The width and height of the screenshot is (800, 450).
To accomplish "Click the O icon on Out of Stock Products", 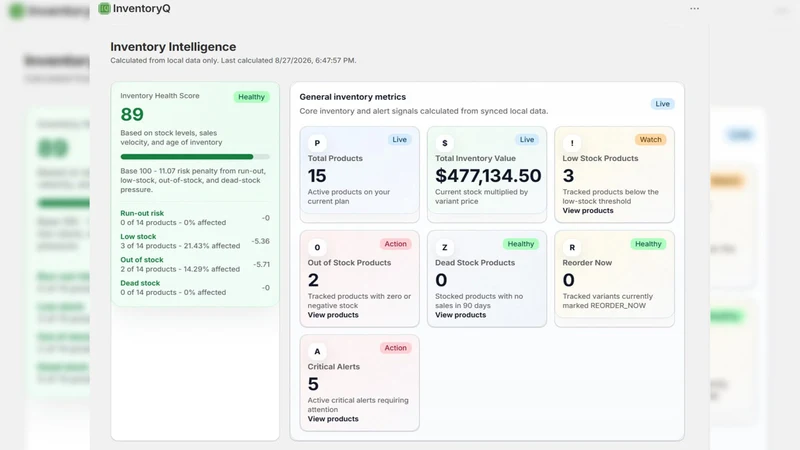I will pyautogui.click(x=317, y=247).
